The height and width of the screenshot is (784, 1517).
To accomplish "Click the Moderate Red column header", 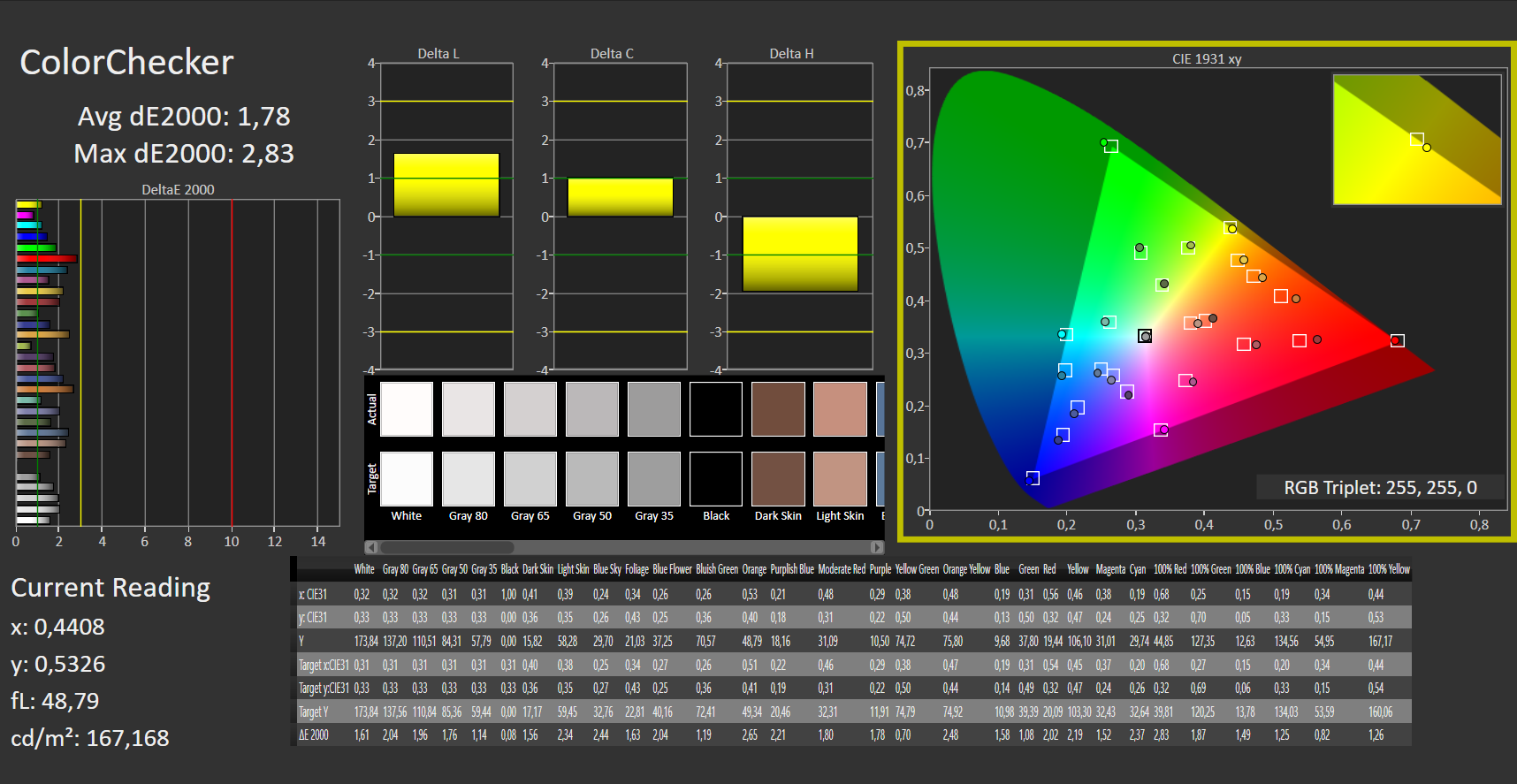I will (841, 570).
